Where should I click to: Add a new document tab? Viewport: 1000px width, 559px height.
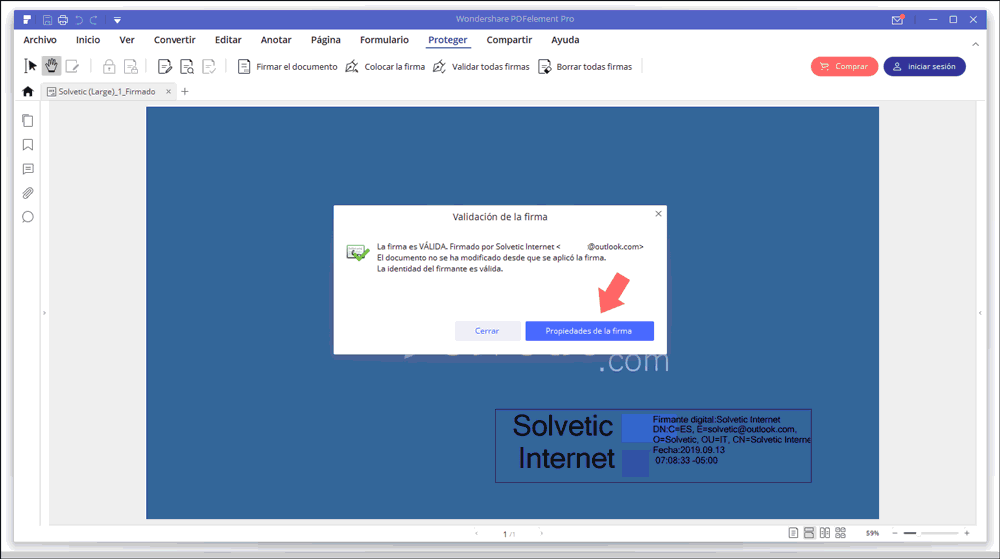185,92
